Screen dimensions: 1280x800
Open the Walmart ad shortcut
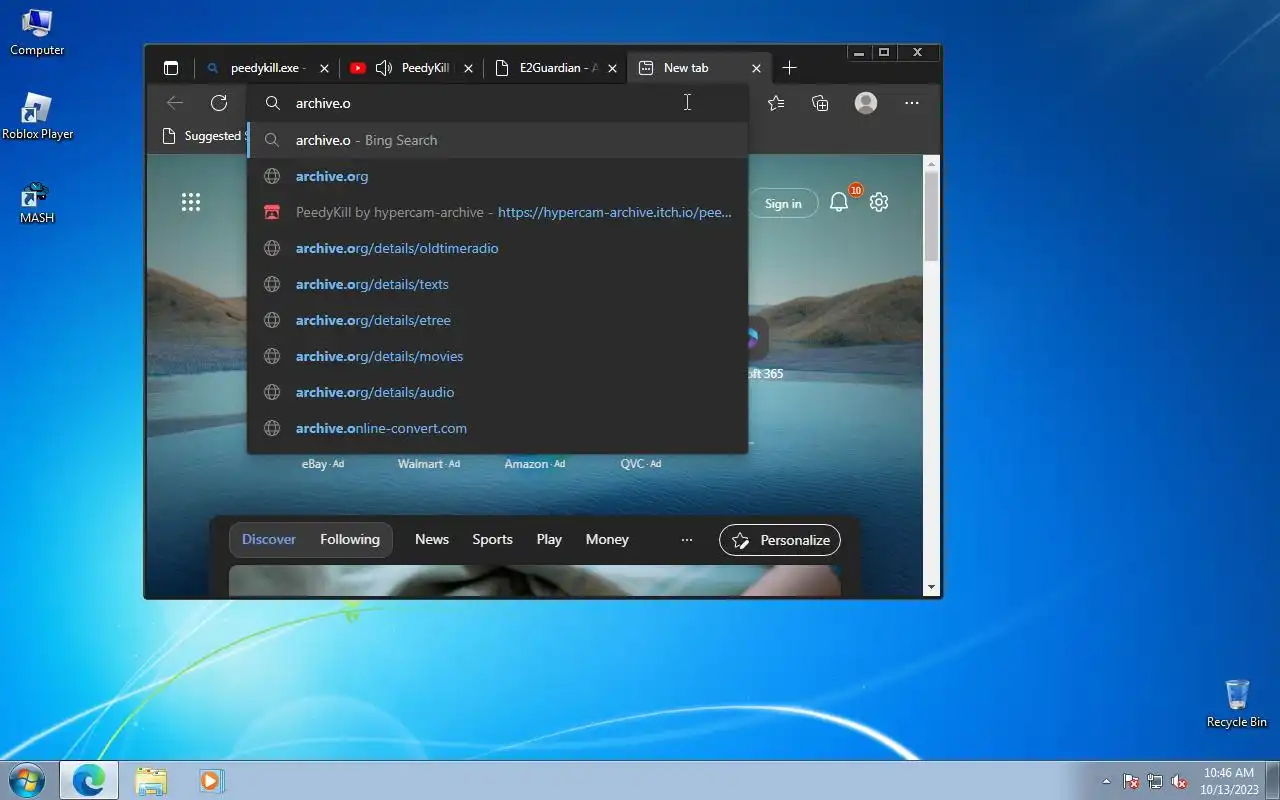[429, 464]
